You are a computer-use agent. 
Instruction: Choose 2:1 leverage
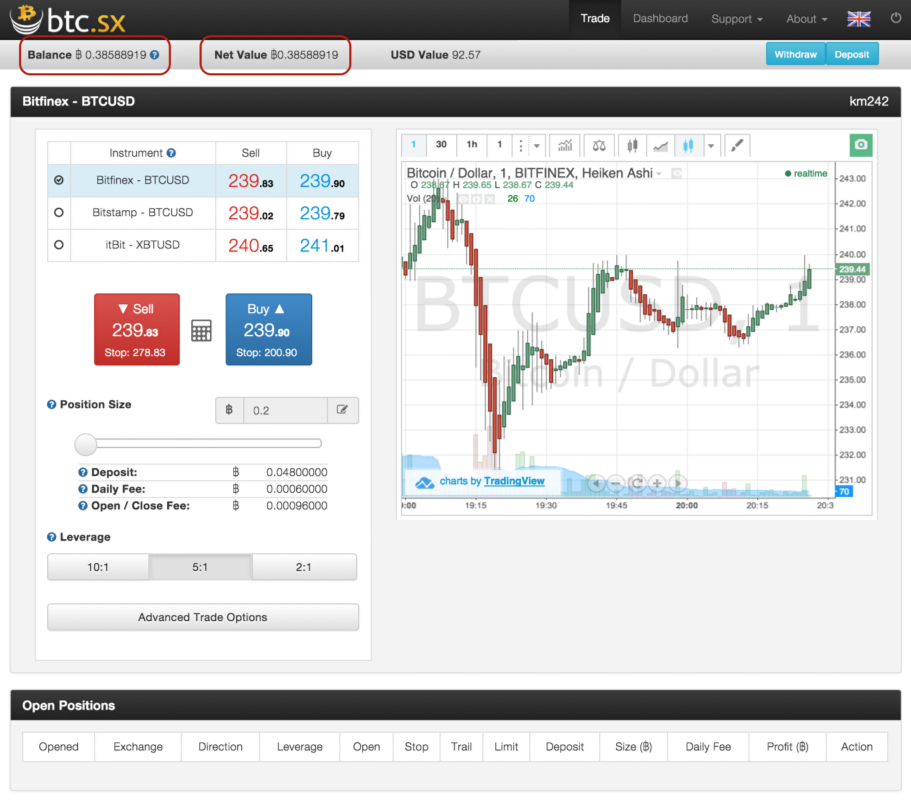click(x=304, y=567)
